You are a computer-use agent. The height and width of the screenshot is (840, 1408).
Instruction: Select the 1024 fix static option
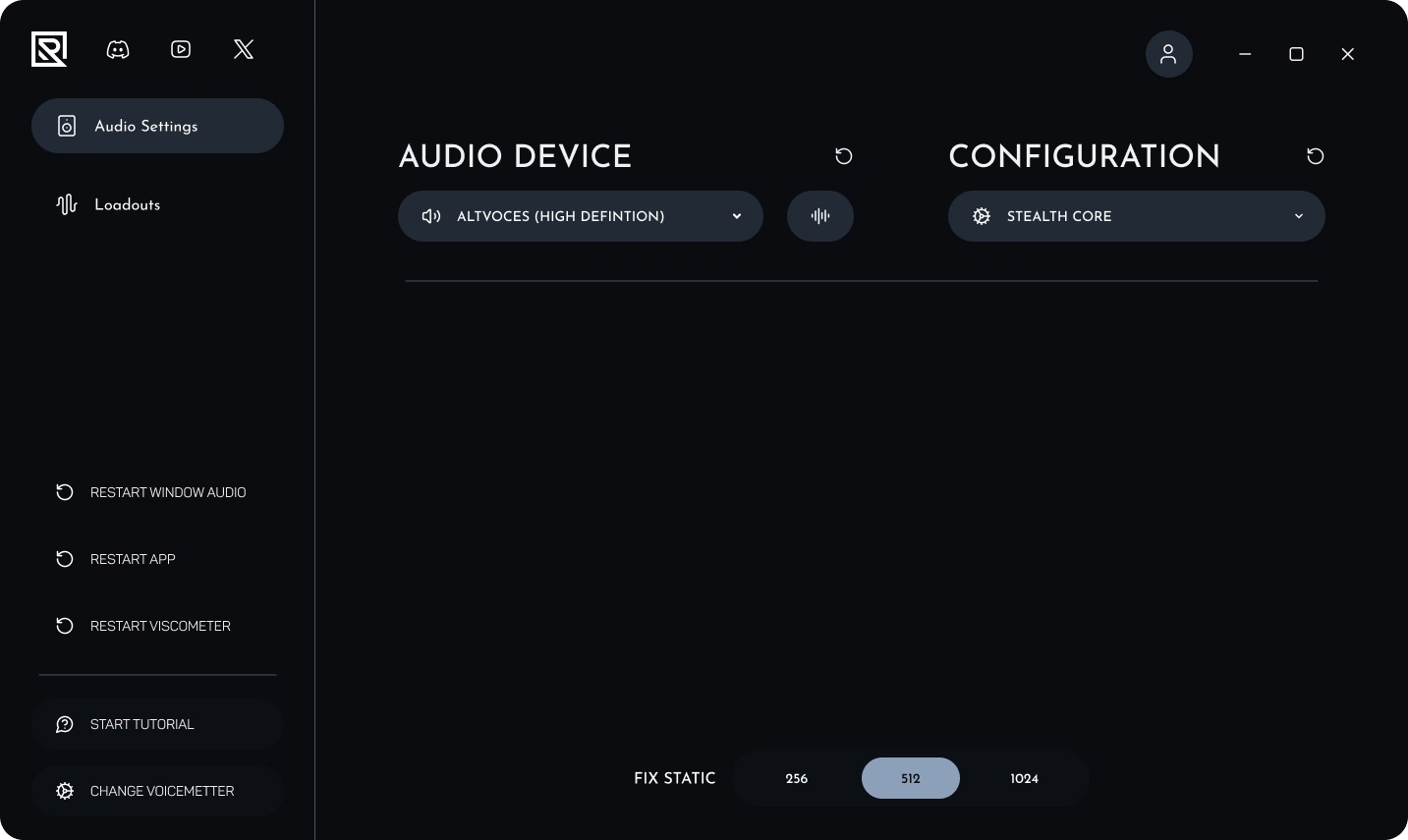[1025, 778]
